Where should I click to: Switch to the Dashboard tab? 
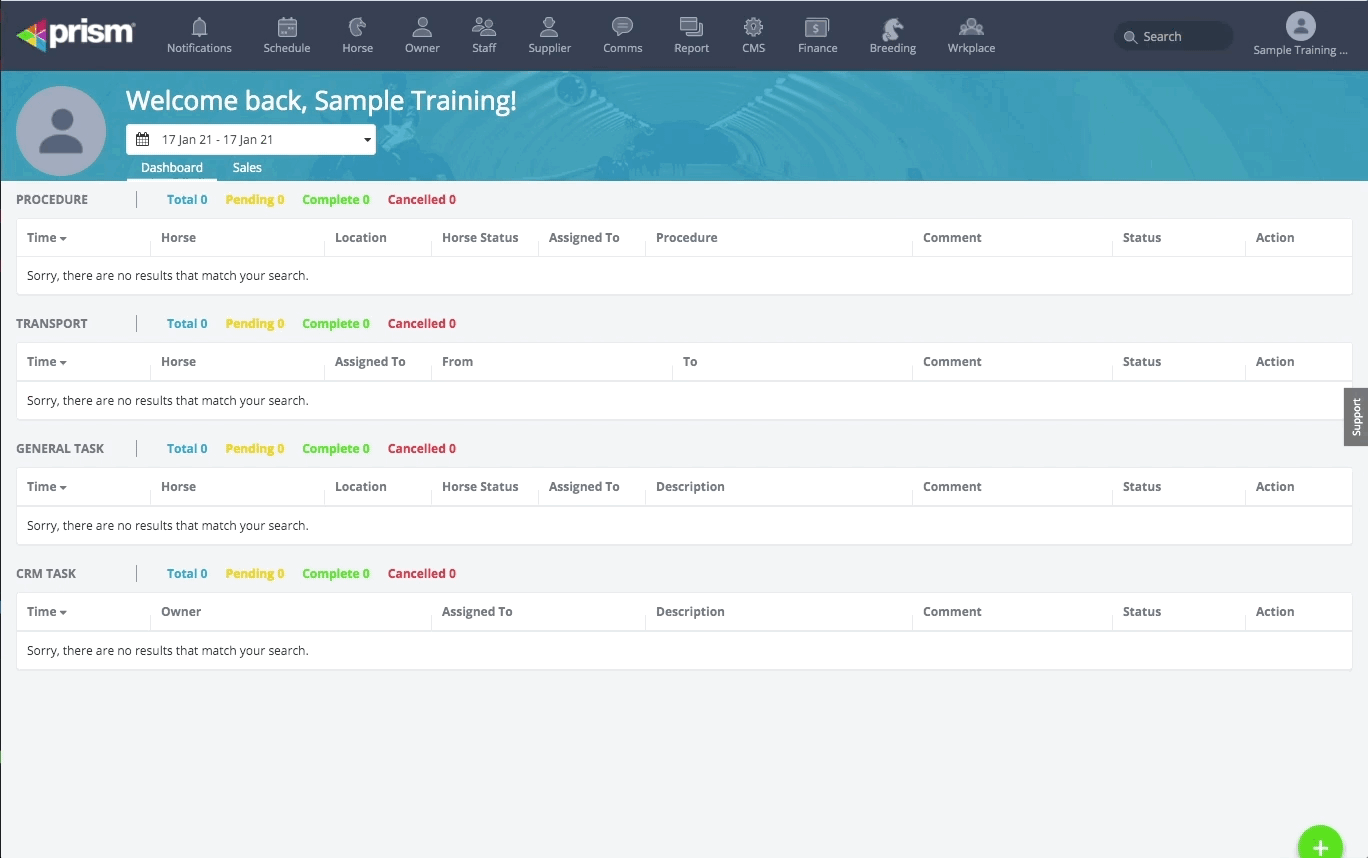[x=172, y=168]
